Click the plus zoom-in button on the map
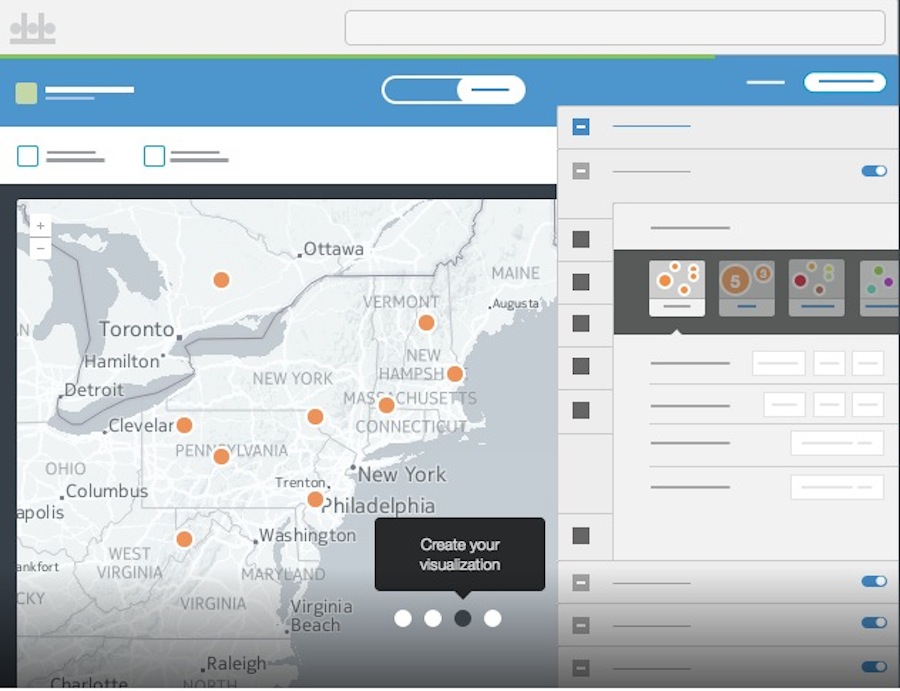The image size is (900, 691). 41,226
